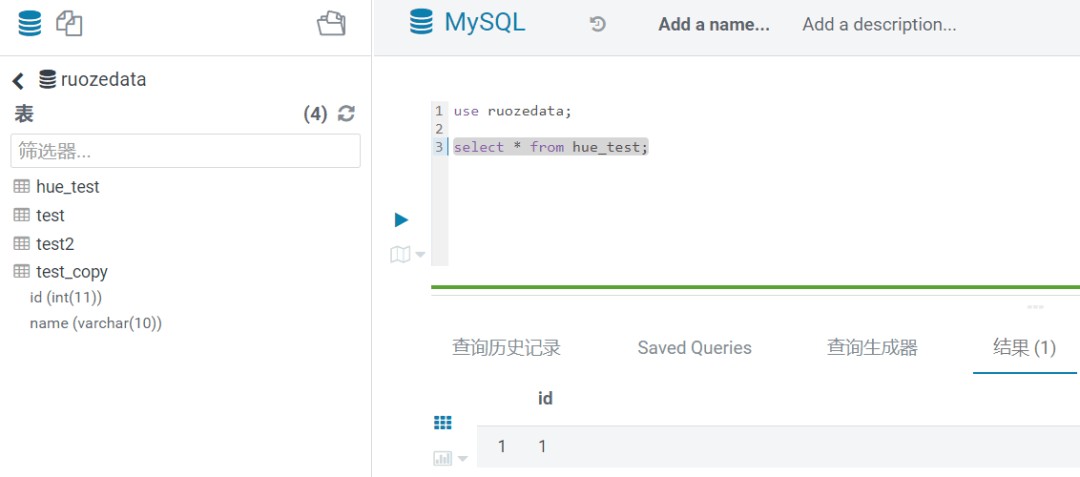
Task: Show results grid view icon
Action: [x=442, y=423]
